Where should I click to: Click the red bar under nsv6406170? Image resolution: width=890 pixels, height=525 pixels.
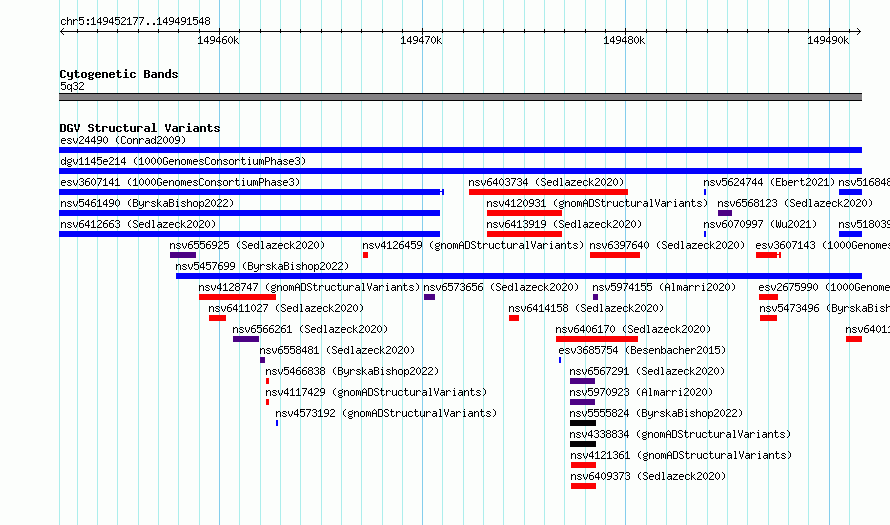click(x=597, y=339)
